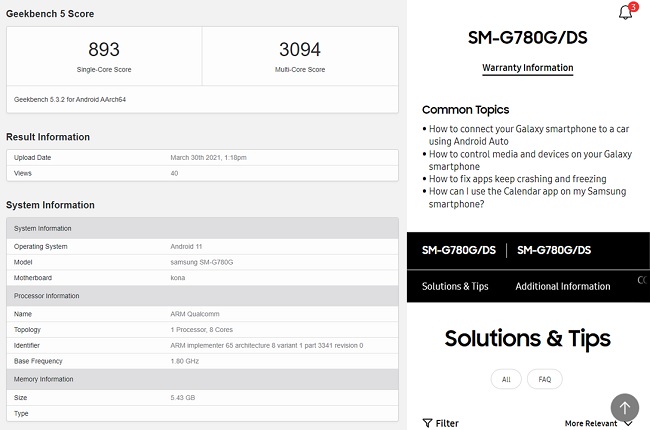
Task: Click the Filter funnel icon
Action: point(427,423)
